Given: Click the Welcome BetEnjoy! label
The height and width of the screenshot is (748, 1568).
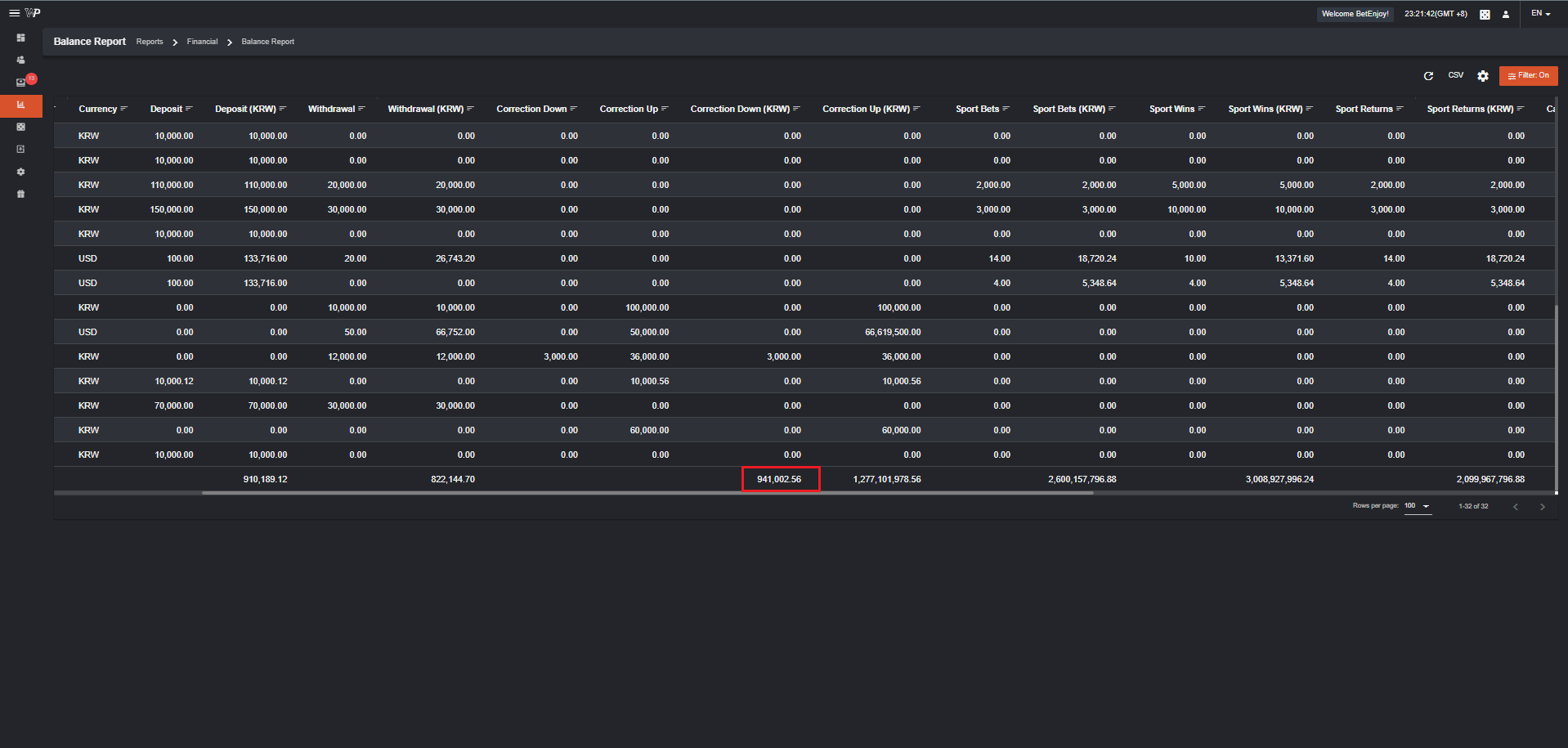Looking at the screenshot, I should coord(1355,14).
